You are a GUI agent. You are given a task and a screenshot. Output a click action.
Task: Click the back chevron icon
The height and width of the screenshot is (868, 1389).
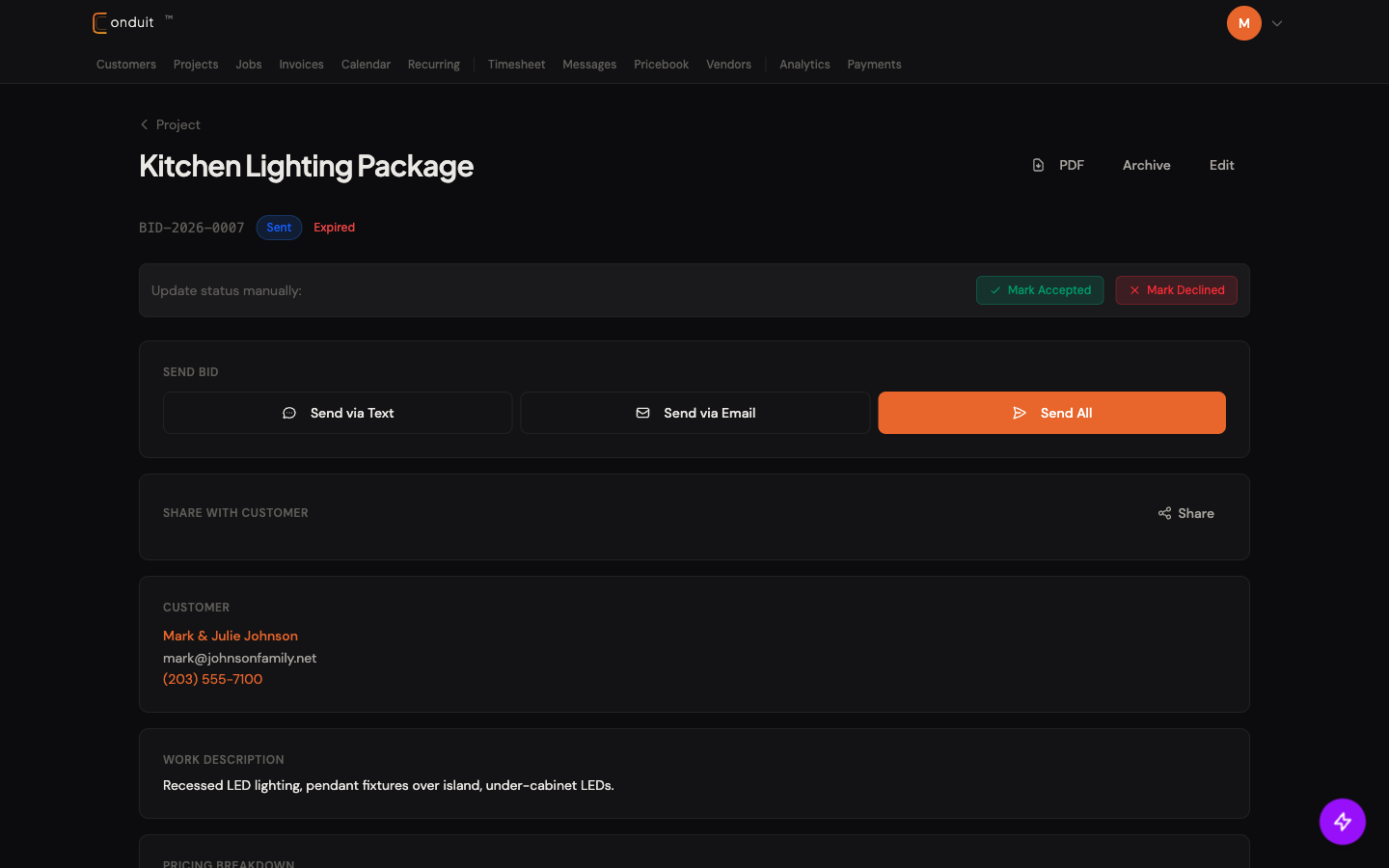point(145,124)
